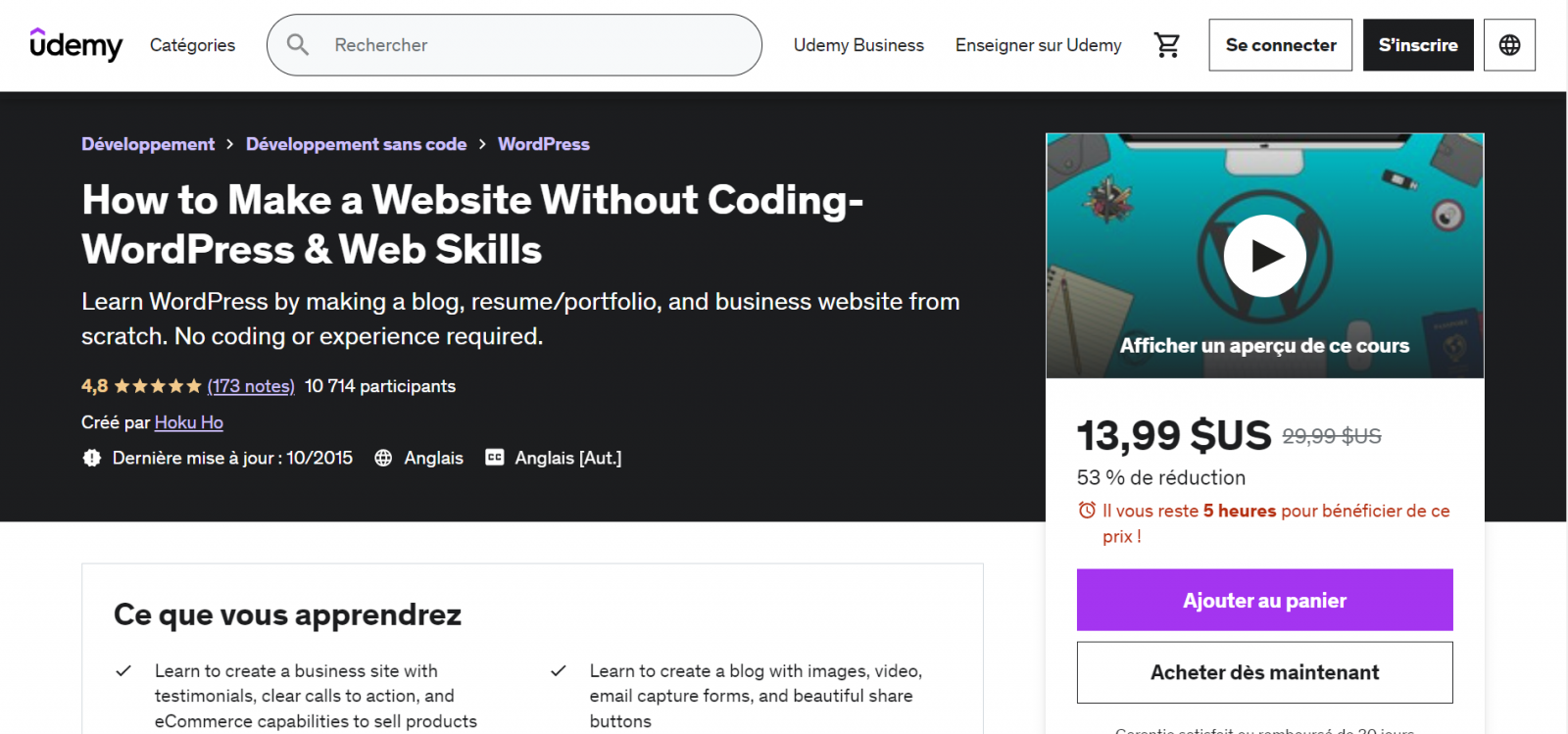
Task: Click the Udemy logo
Action: [x=75, y=45]
